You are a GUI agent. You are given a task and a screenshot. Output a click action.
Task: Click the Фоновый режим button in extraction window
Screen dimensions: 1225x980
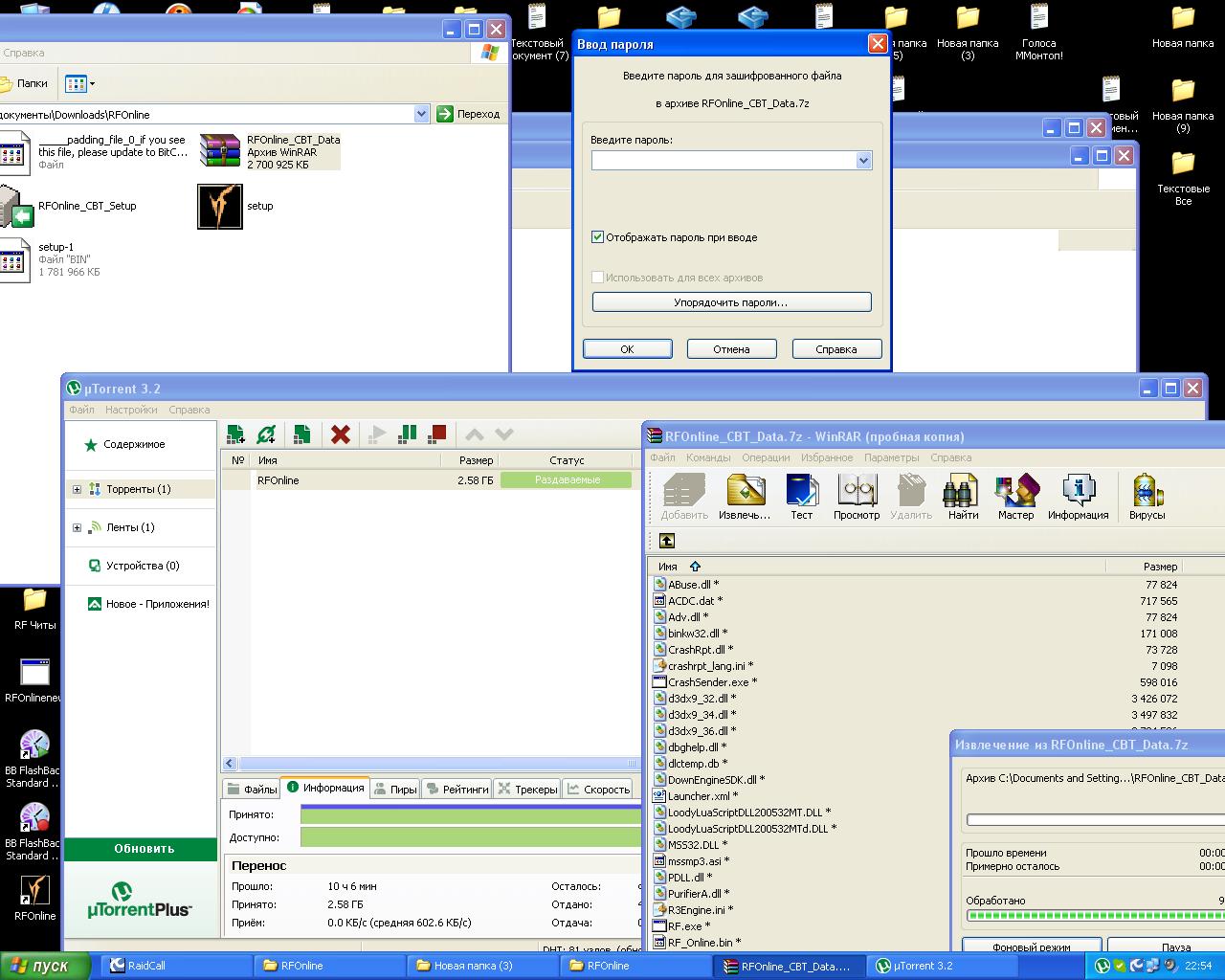(x=1032, y=947)
